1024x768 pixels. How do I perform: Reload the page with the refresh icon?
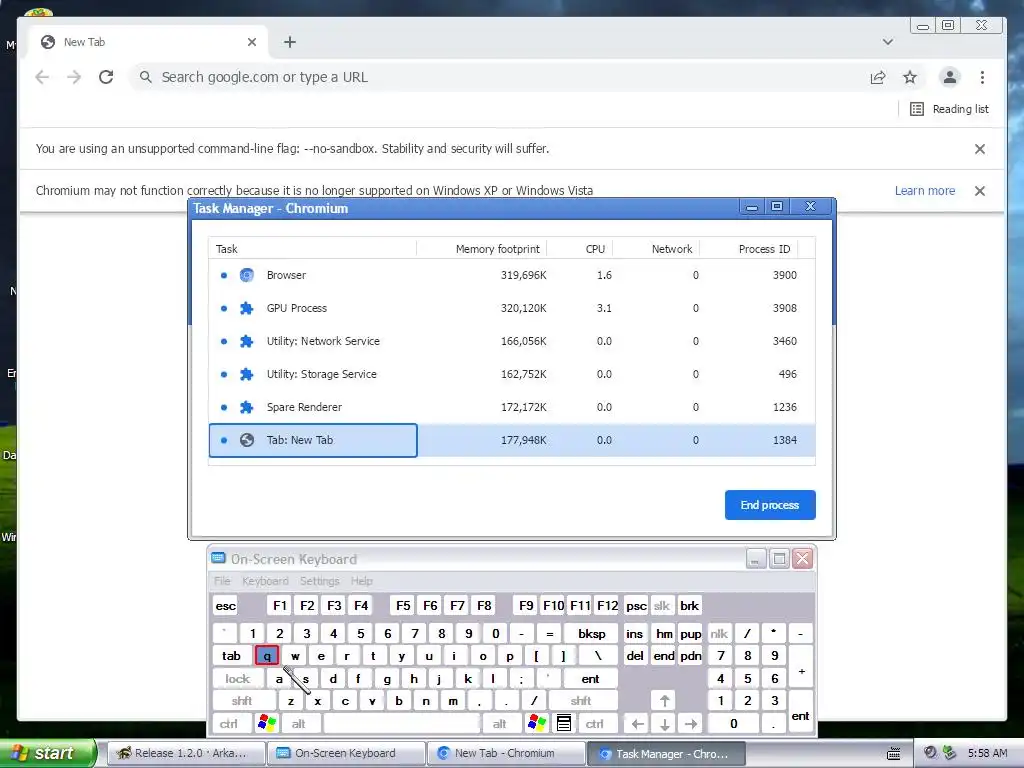pyautogui.click(x=106, y=77)
